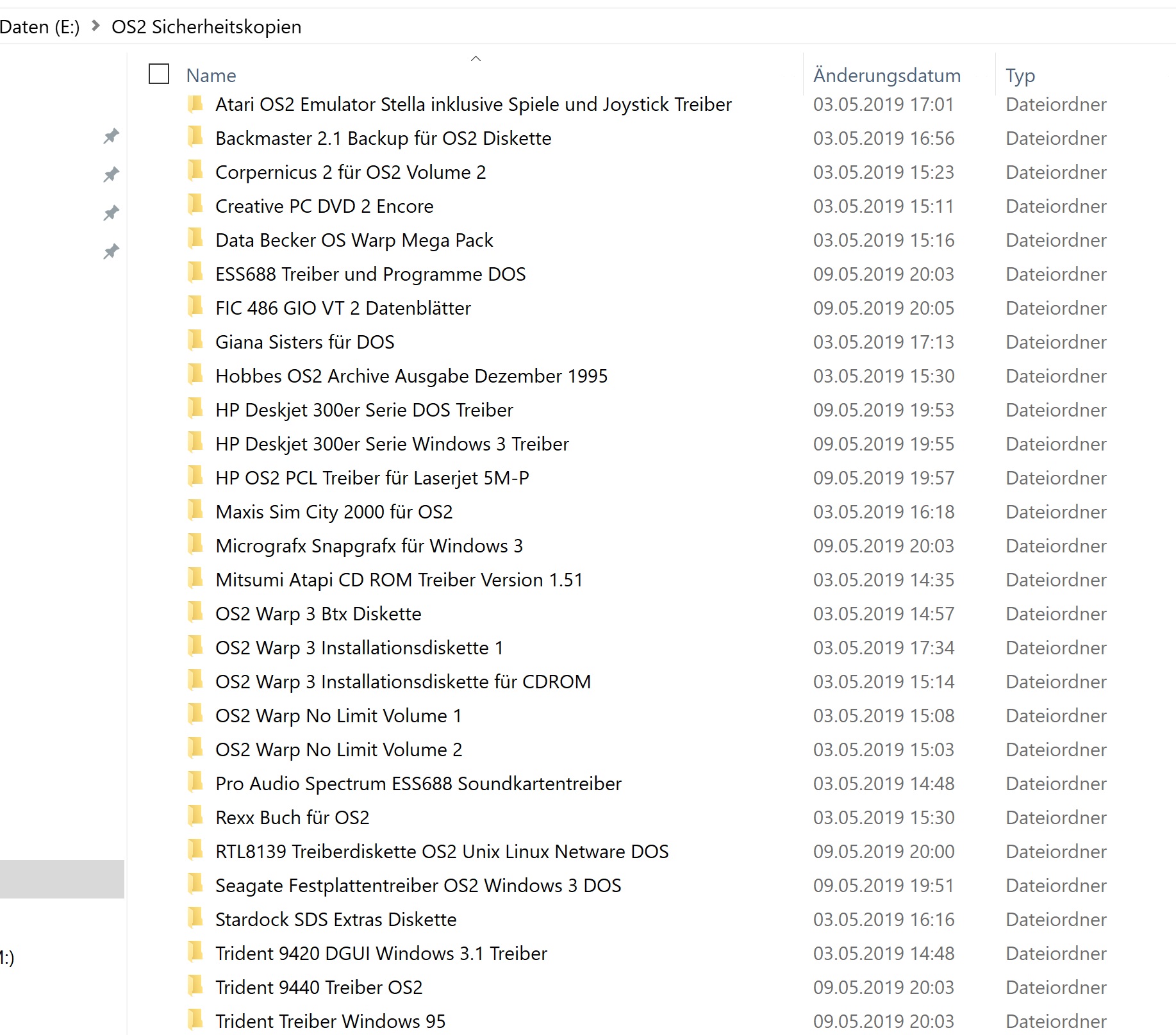Click the date 09.05.2019 20:00
The height and width of the screenshot is (1035, 1176).
click(884, 851)
